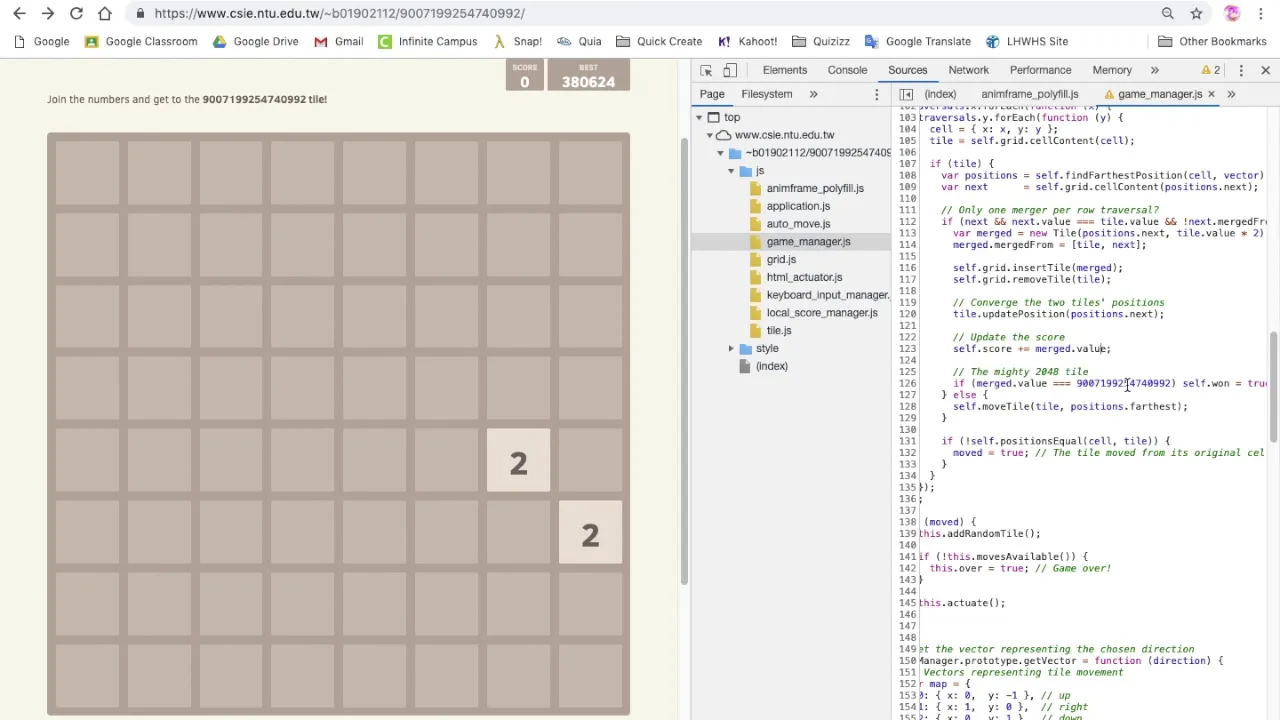
Task: Click line number 126 in the gutter
Action: [x=907, y=383]
